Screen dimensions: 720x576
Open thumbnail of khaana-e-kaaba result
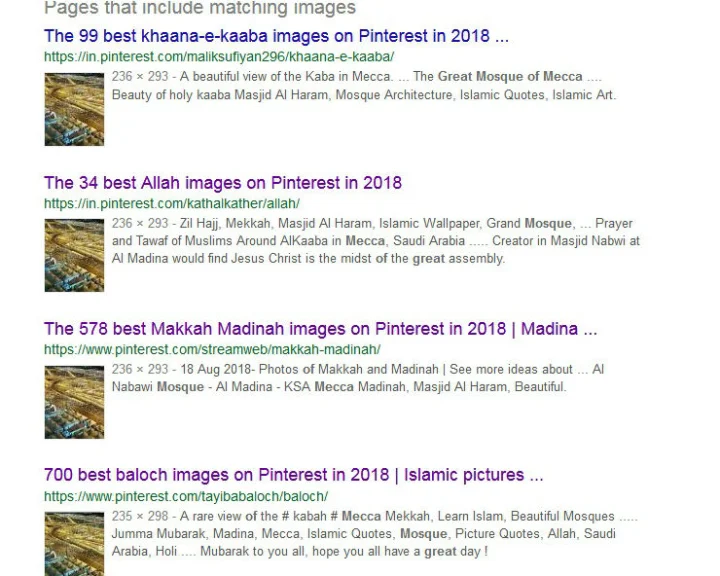pyautogui.click(x=74, y=109)
